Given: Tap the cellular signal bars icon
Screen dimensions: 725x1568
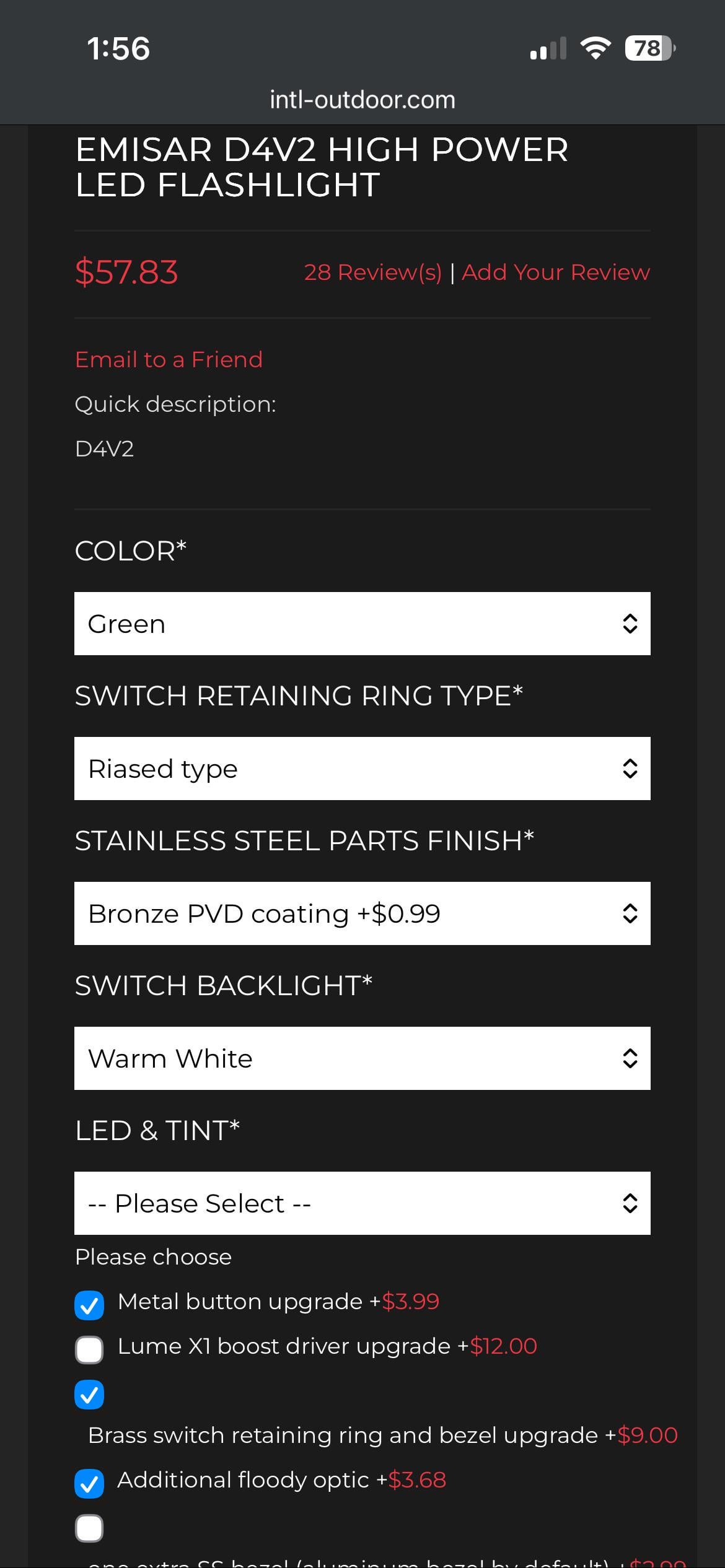Looking at the screenshot, I should click(548, 48).
